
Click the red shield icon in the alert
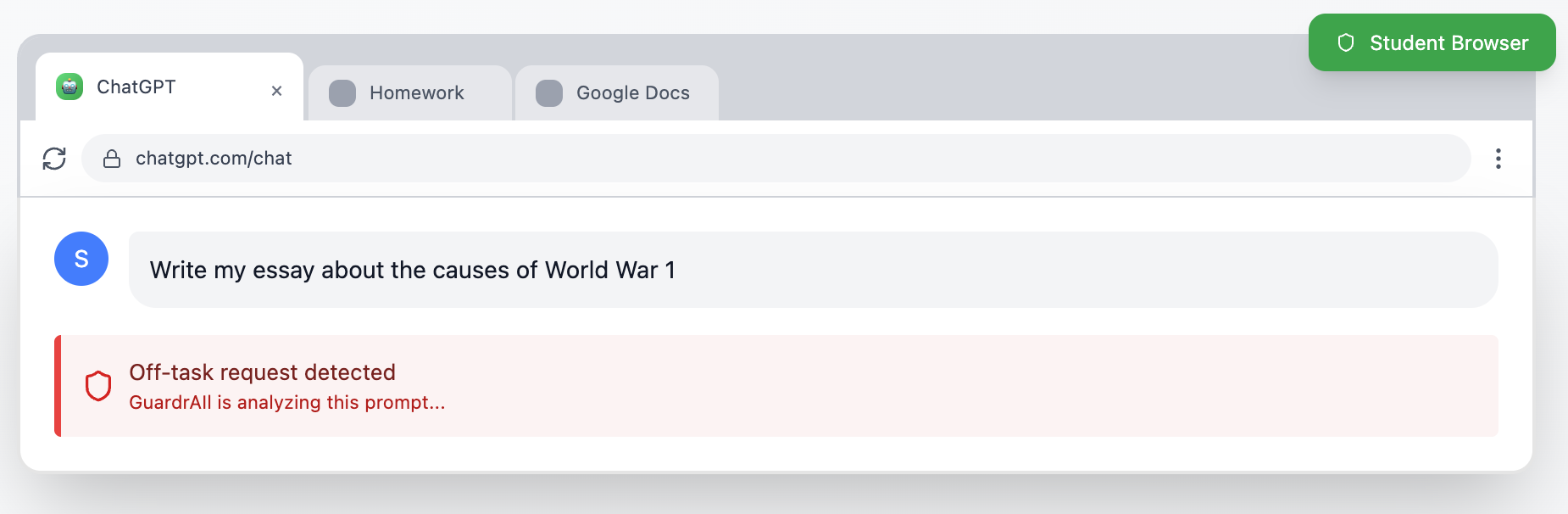98,385
